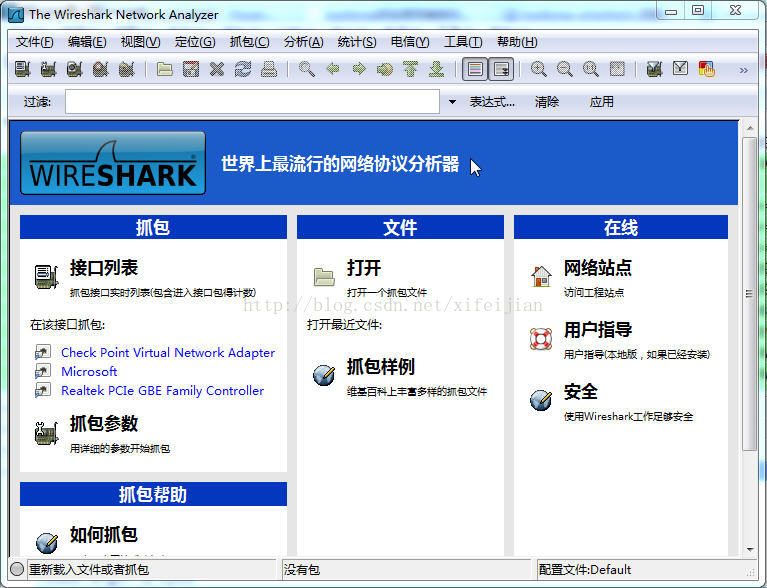
Task: Click the house icon beside 网络站点
Action: (x=541, y=276)
